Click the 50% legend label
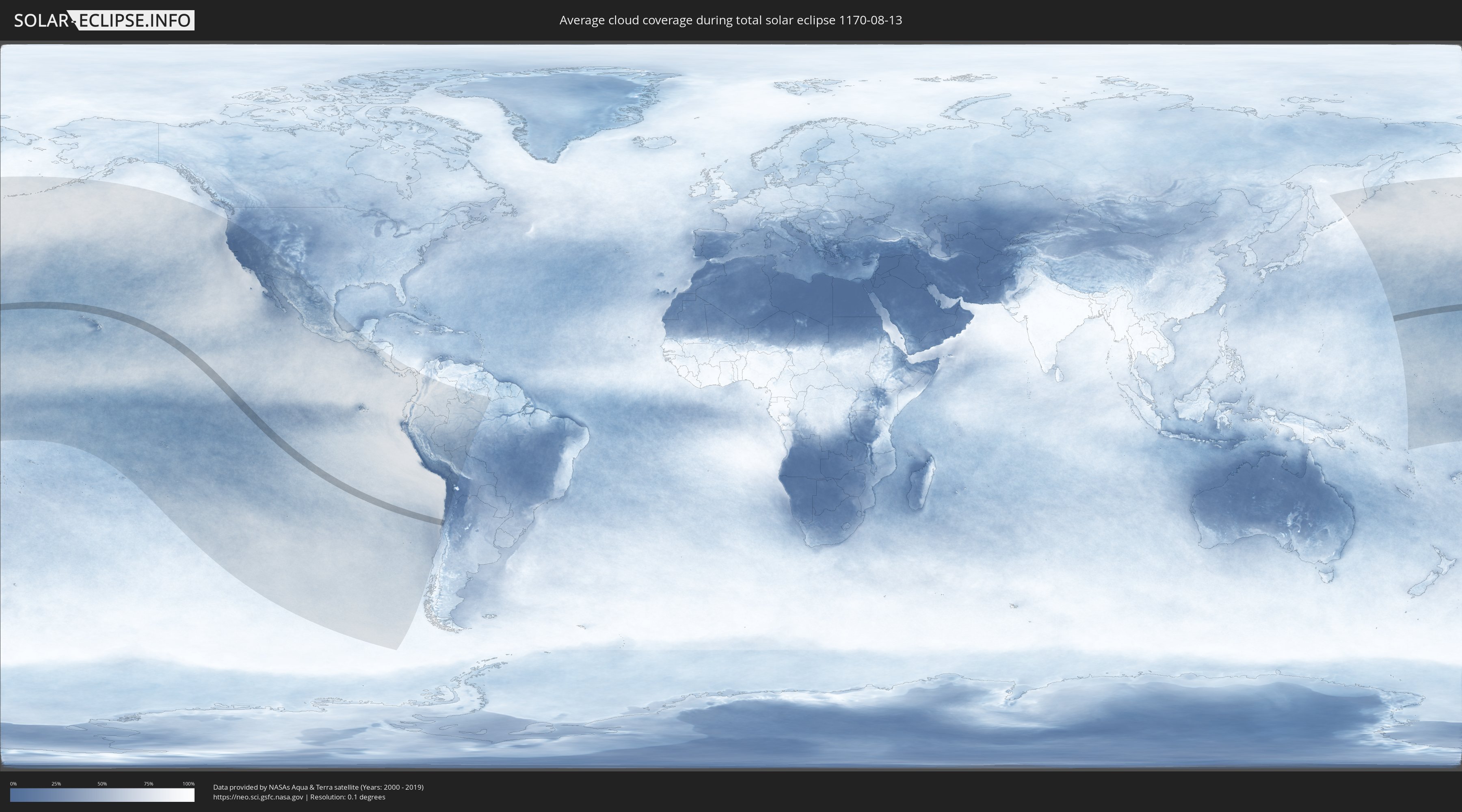 (102, 784)
